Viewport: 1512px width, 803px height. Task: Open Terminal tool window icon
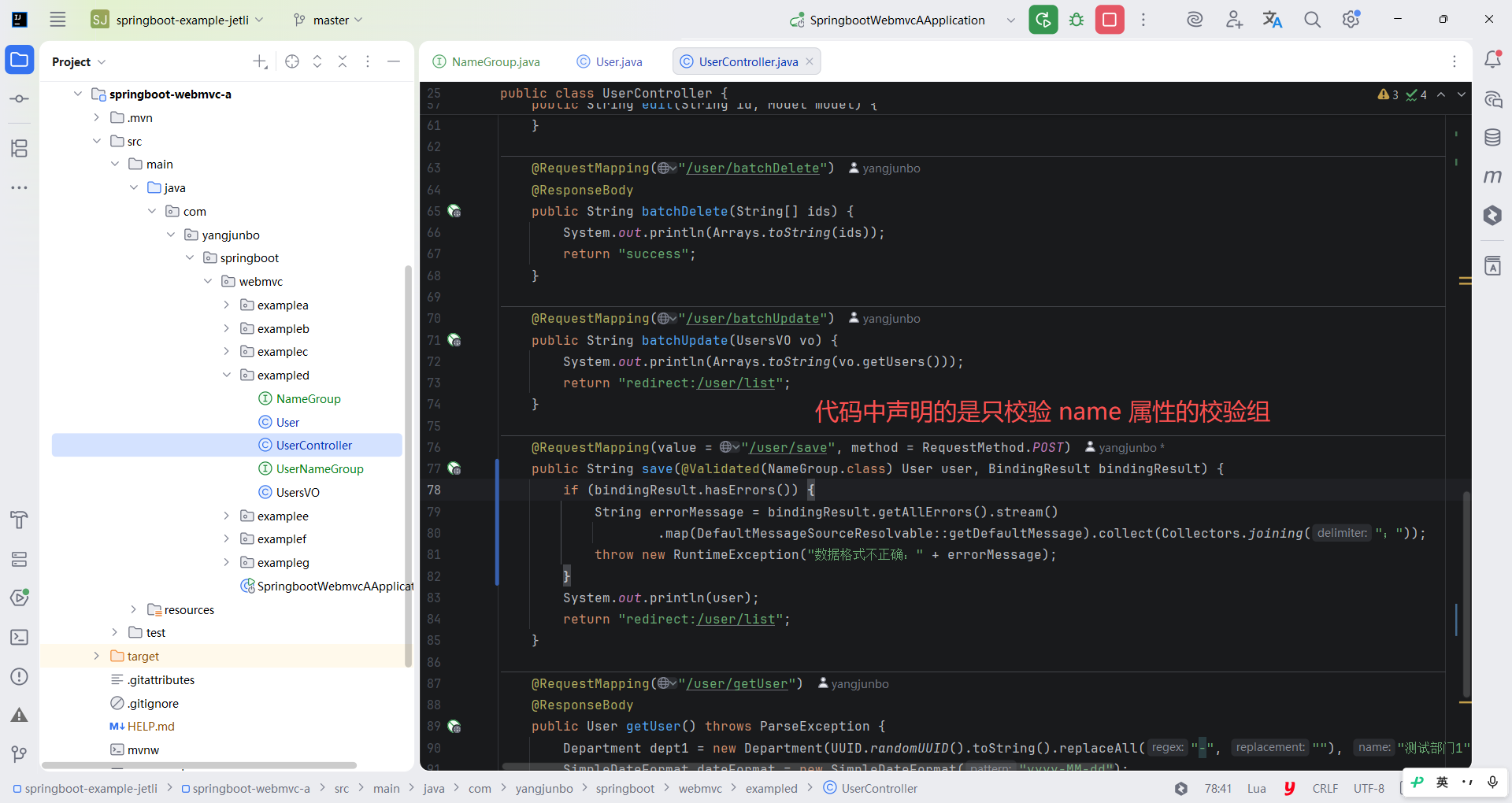[x=20, y=637]
